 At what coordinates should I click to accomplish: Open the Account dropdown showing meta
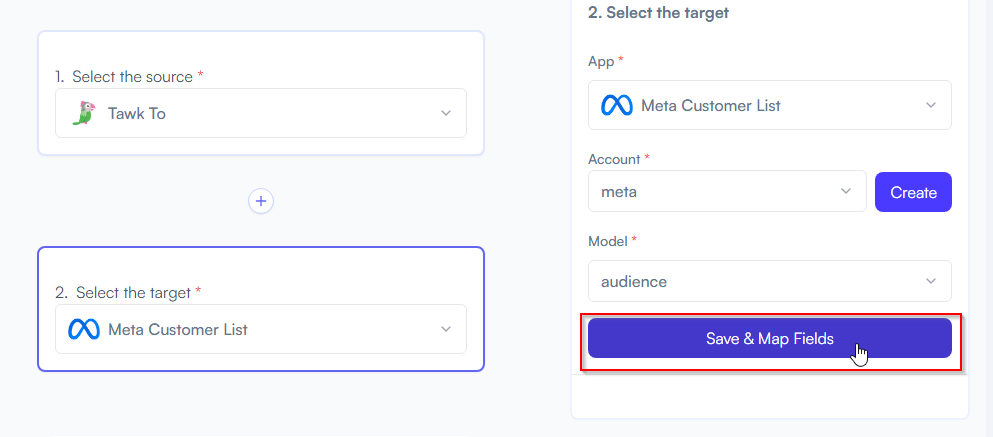727,191
